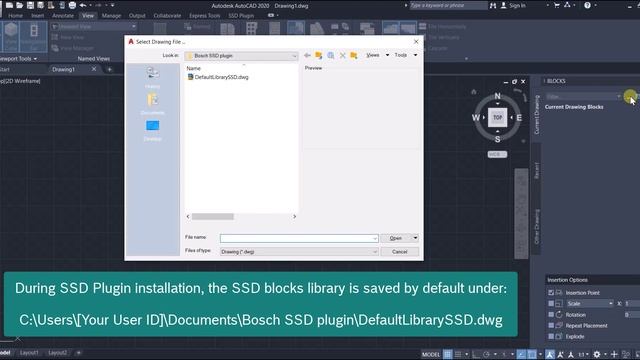Select the Other Drawing tab in Blocks palette
Viewport: 640px width, 360px height.
click(x=537, y=227)
